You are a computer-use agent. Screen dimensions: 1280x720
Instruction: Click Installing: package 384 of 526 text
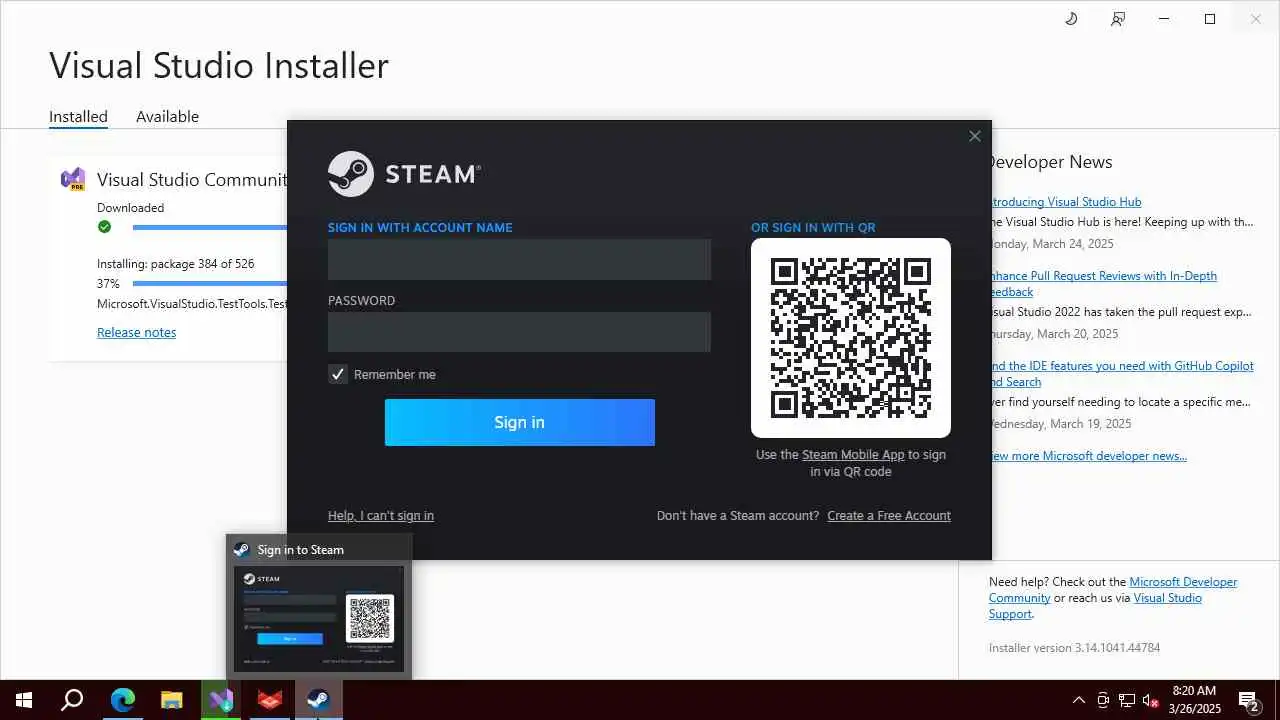click(175, 264)
